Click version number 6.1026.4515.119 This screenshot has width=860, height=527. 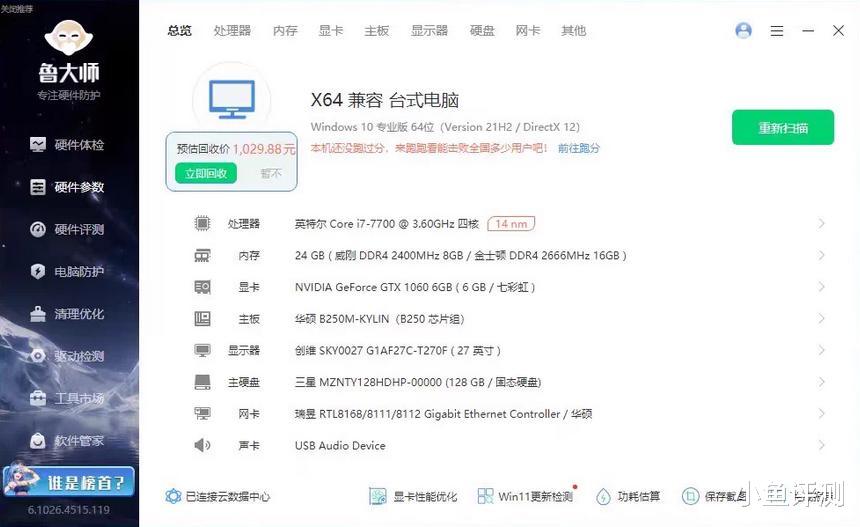pyautogui.click(x=69, y=510)
